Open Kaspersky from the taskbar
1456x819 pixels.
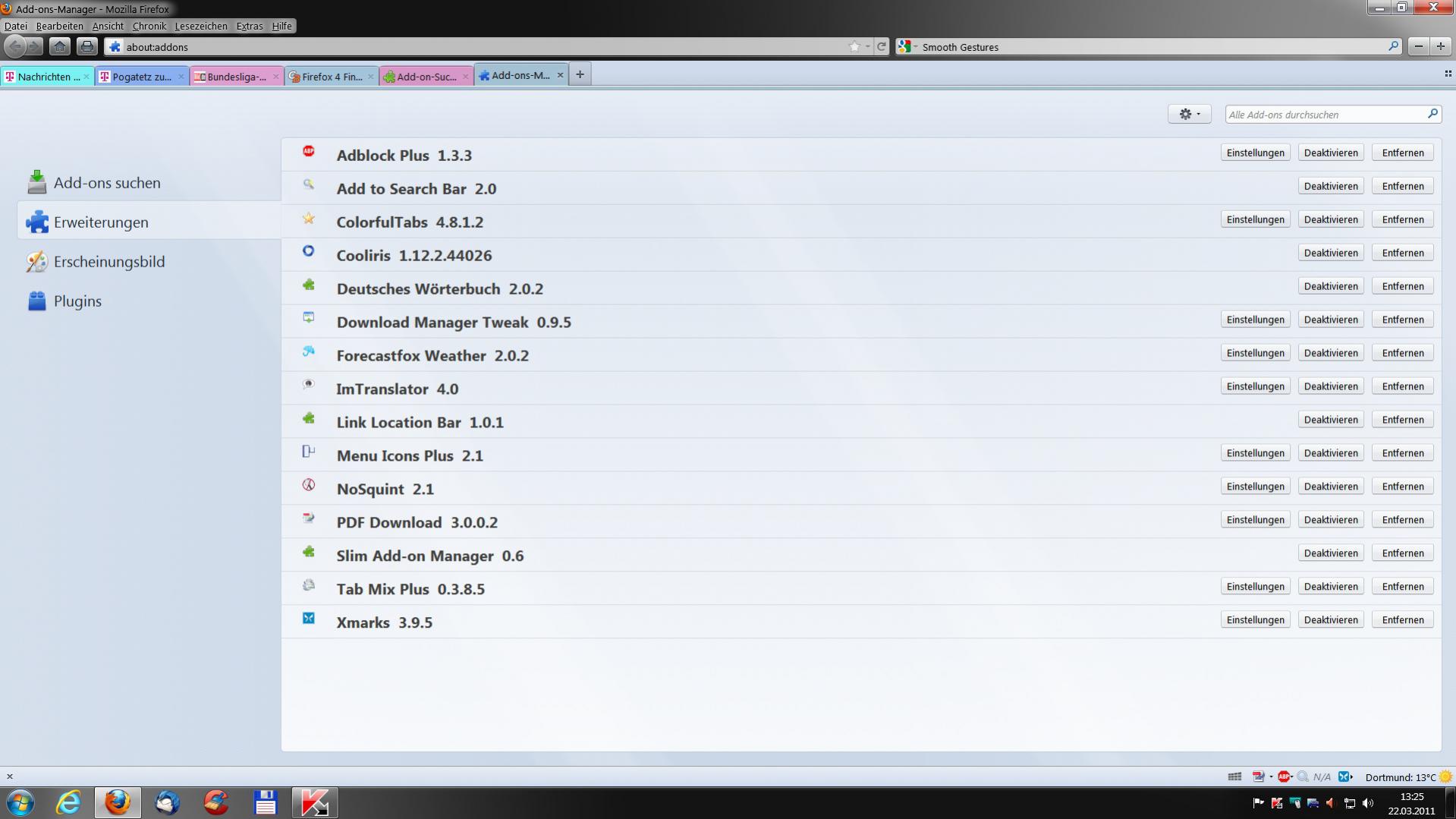[x=314, y=802]
